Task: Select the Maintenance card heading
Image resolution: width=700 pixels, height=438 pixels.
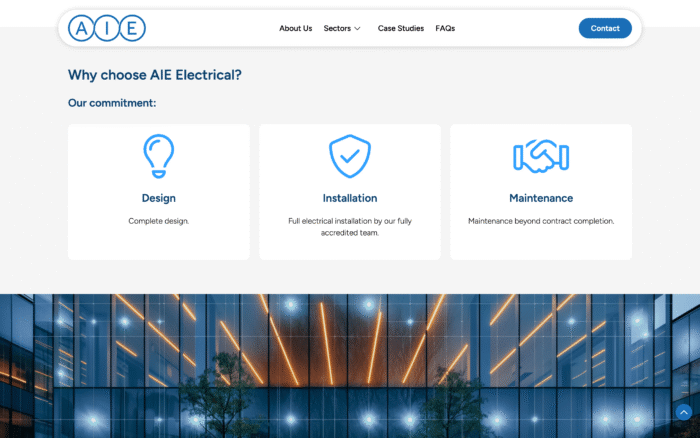Action: coord(541,198)
